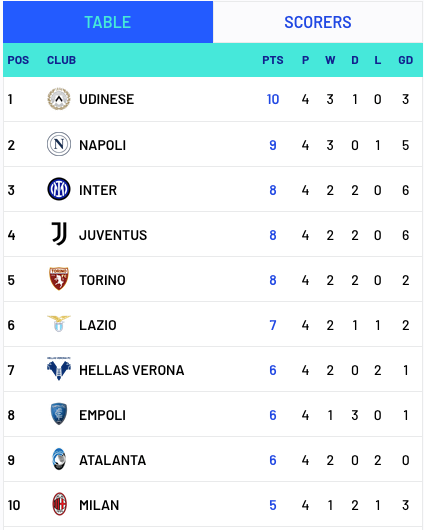Click the Milan club crest
This screenshot has height=530, width=424.
point(59,504)
